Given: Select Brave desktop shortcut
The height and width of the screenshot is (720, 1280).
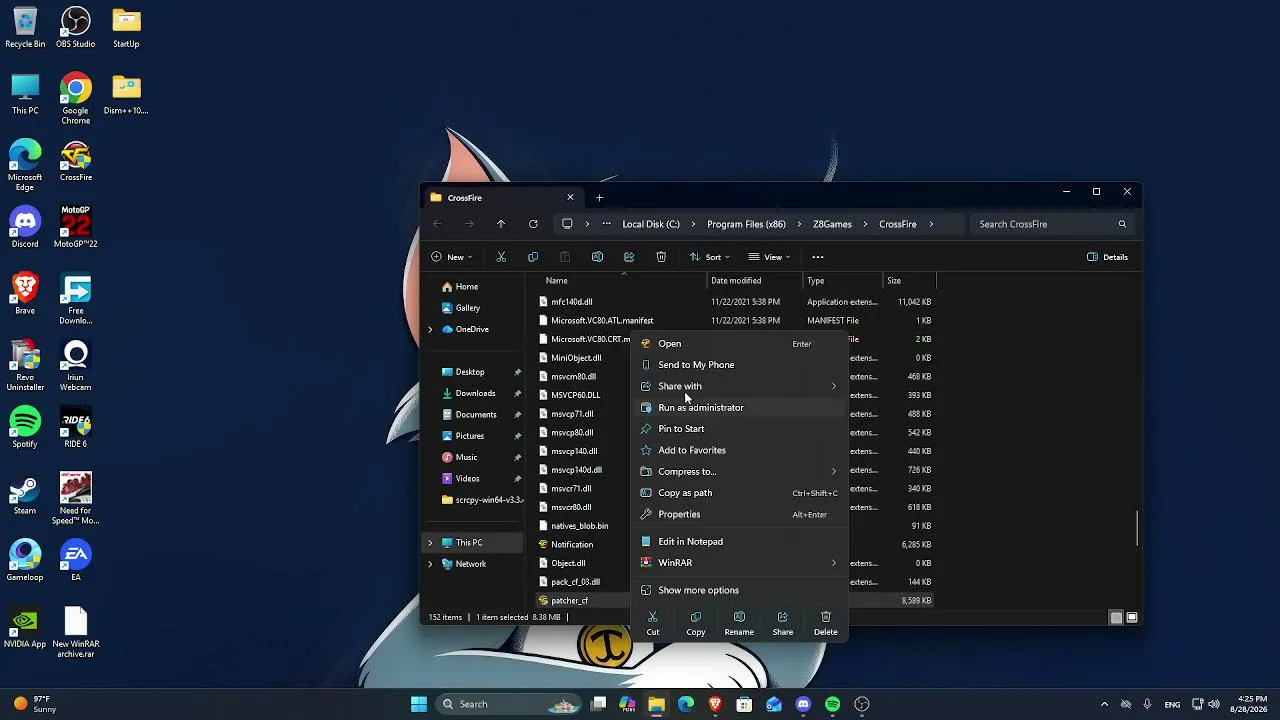Looking at the screenshot, I should (x=25, y=295).
